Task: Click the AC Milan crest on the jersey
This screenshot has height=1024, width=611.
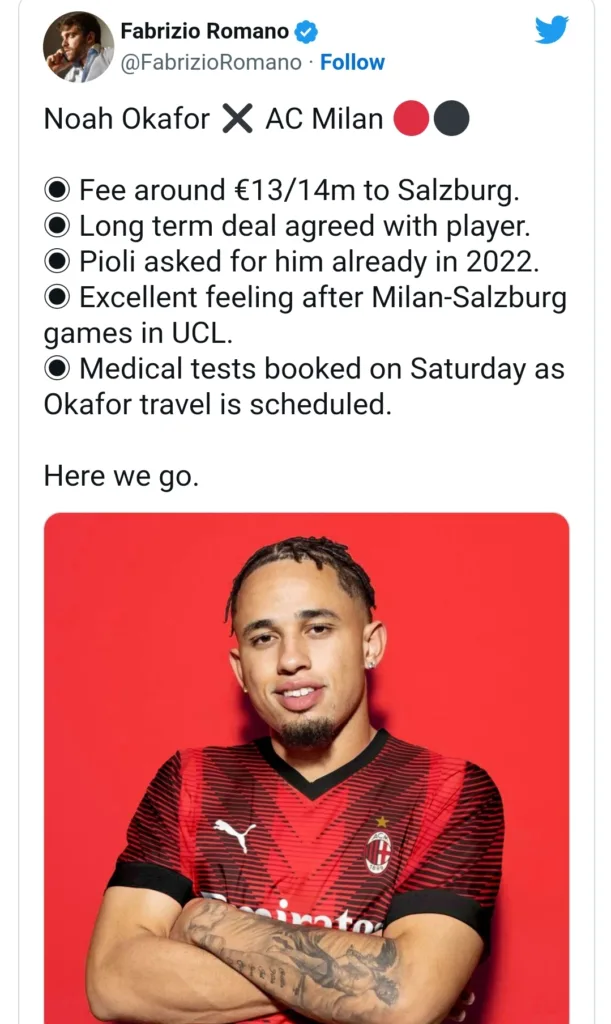Action: 379,853
